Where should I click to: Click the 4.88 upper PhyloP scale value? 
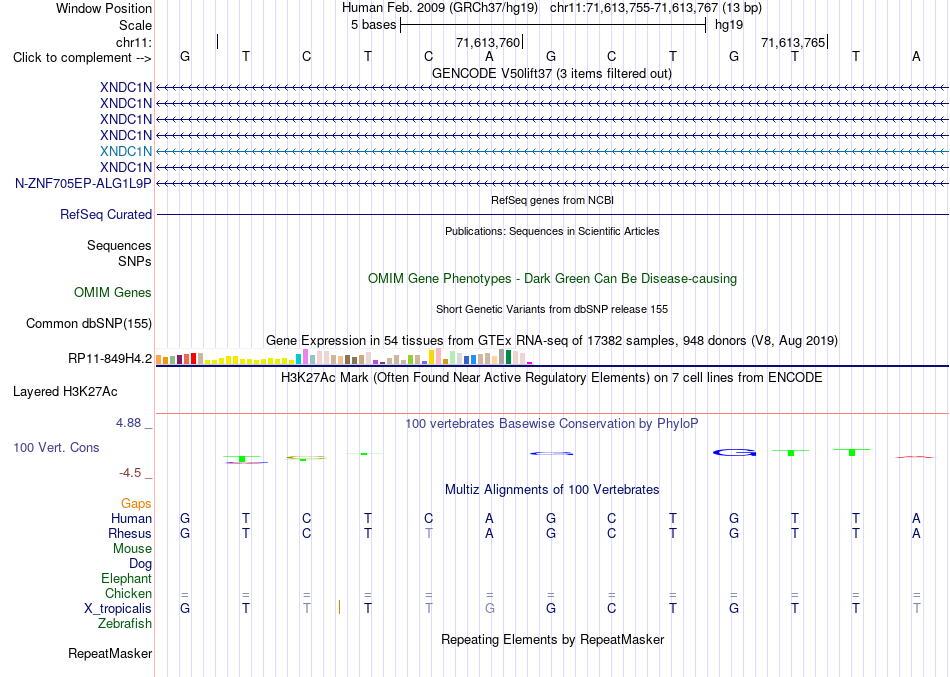coord(128,423)
